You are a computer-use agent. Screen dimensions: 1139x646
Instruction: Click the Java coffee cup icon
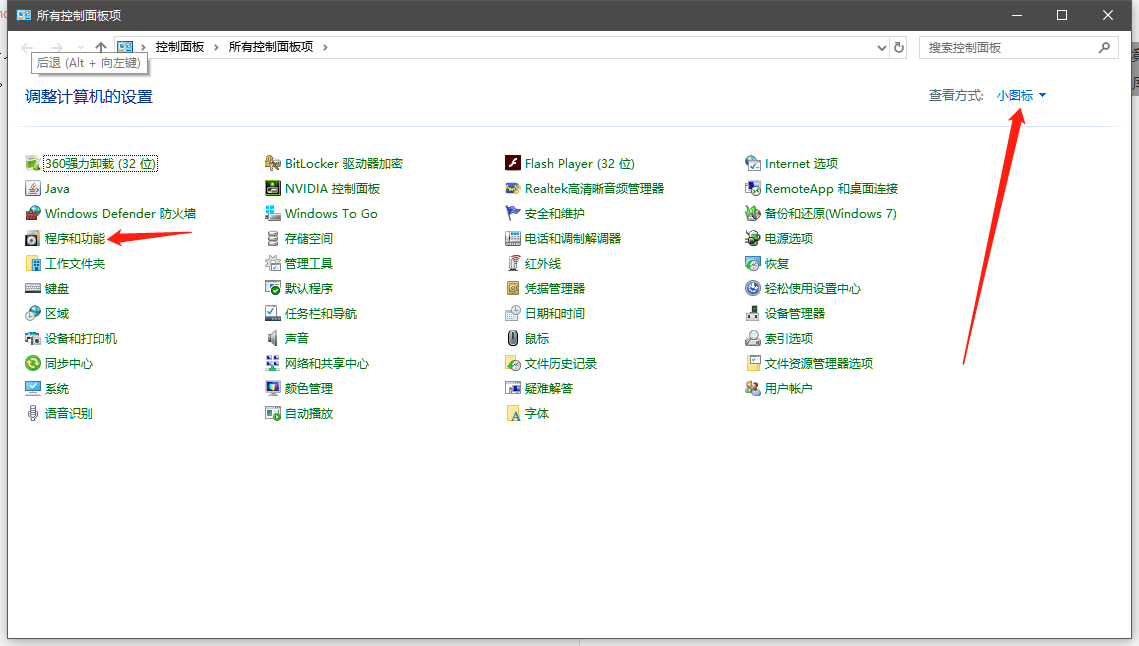tap(33, 189)
